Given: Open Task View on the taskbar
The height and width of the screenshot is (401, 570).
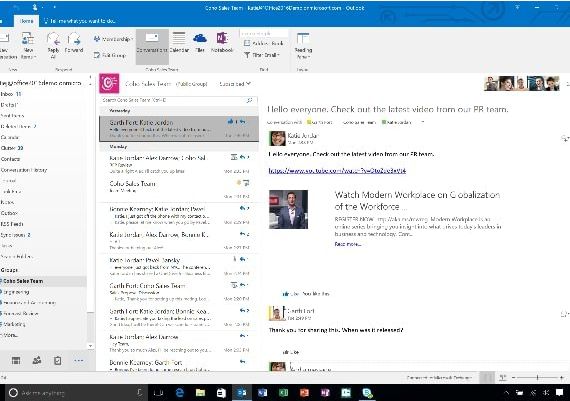Looking at the screenshot, I should tap(158, 393).
